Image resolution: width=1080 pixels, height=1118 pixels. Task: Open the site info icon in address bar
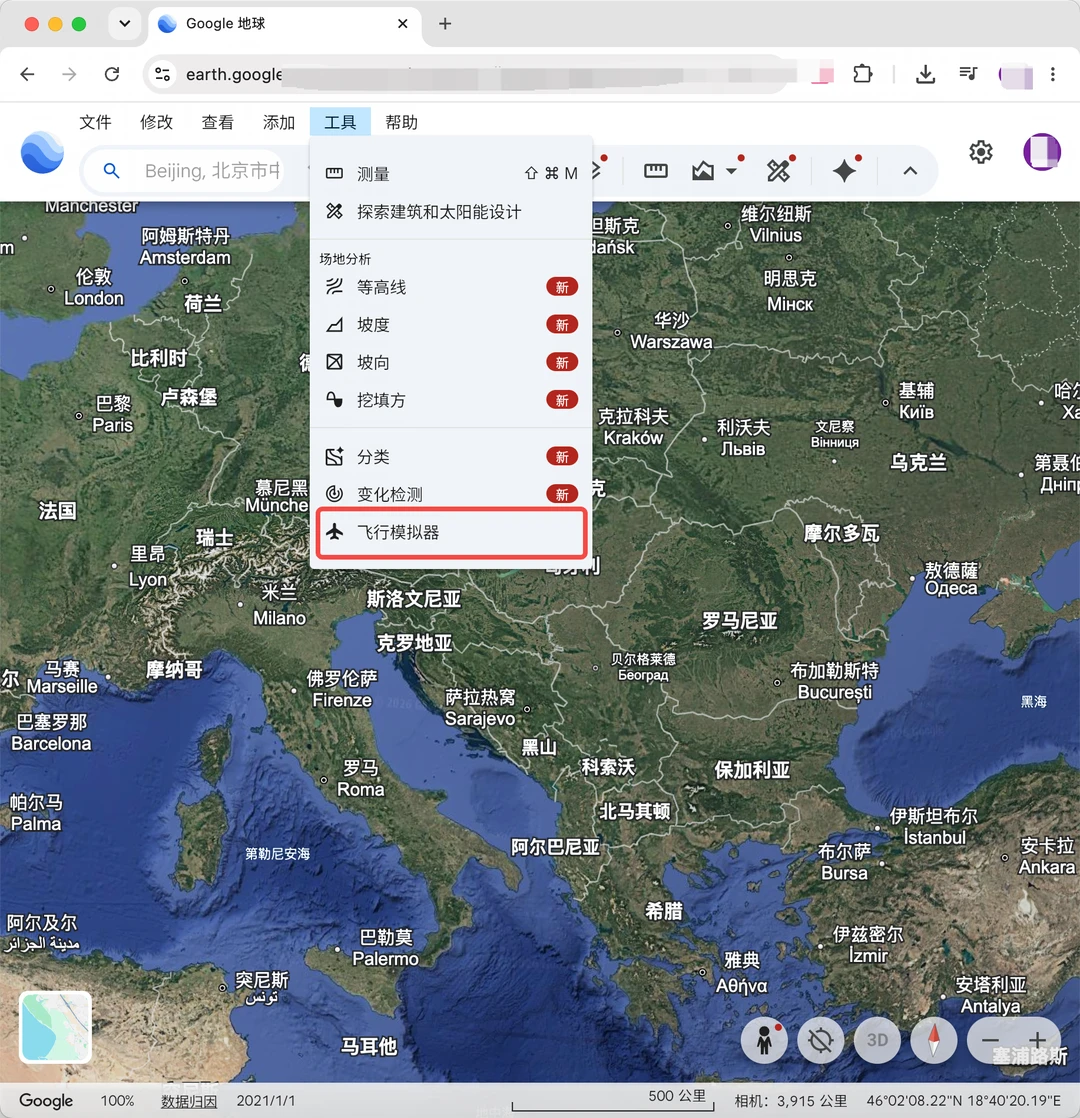pos(163,74)
